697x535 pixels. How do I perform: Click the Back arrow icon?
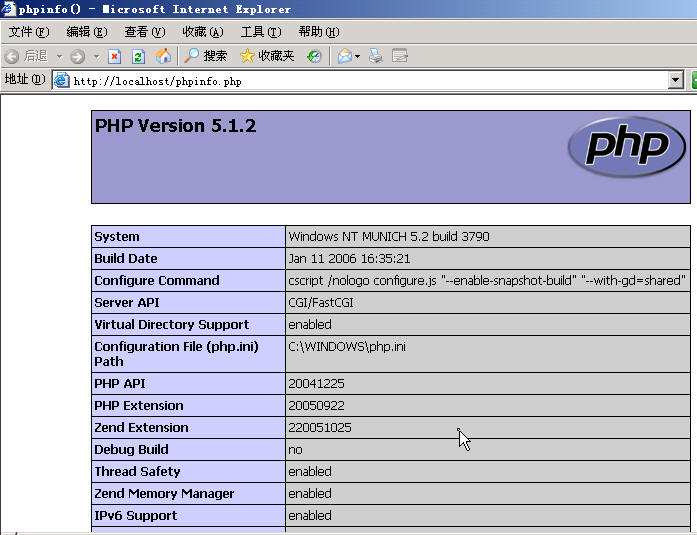pyautogui.click(x=12, y=56)
